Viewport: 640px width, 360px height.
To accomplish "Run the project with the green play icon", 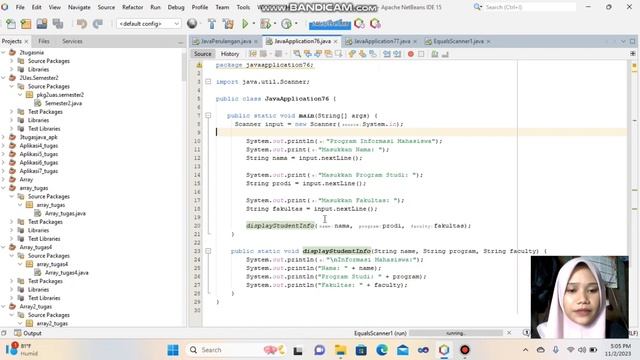I will [x=245, y=24].
